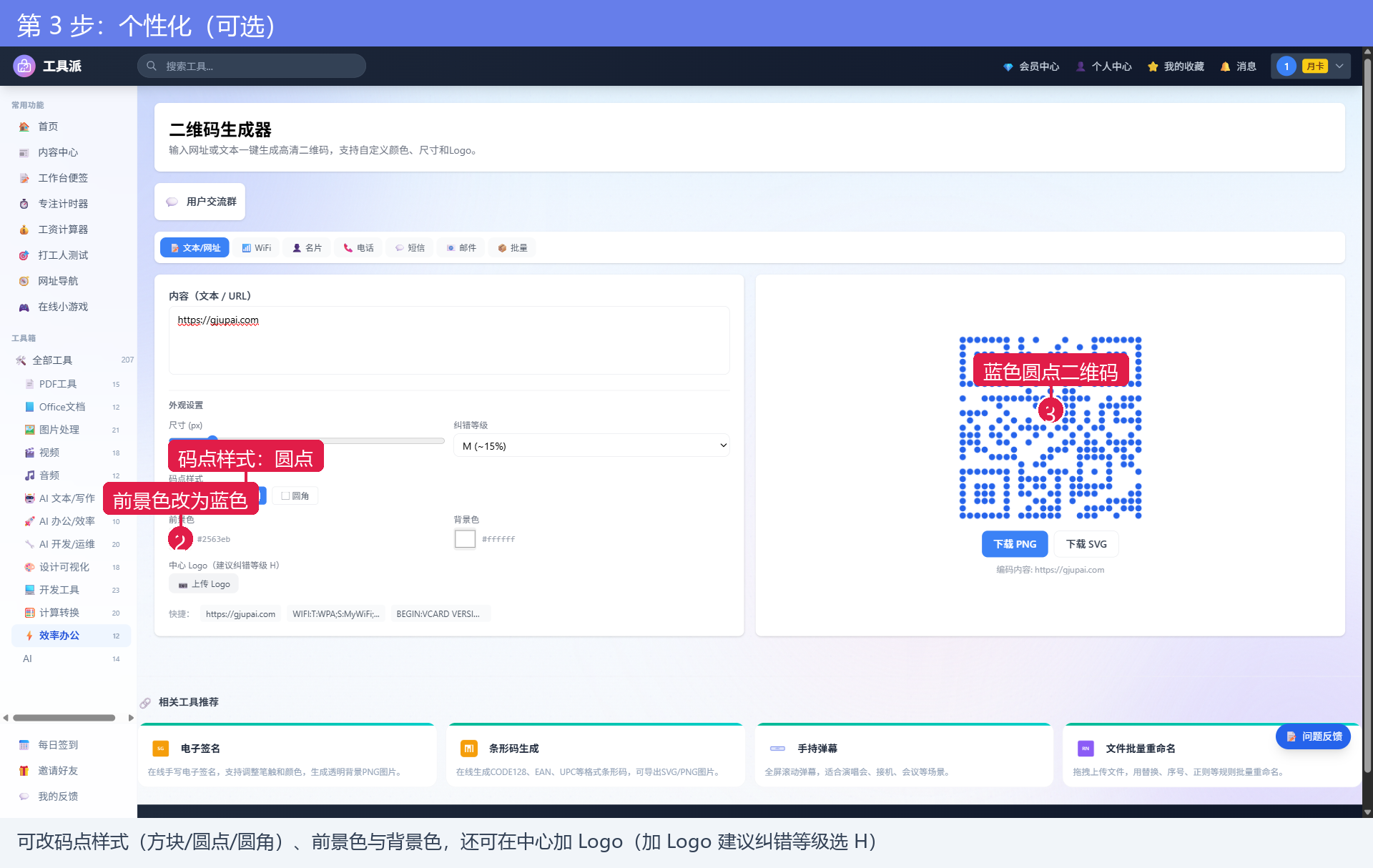Click the sidebar horizontal scrollbar
The width and height of the screenshot is (1373, 868).
tap(64, 718)
